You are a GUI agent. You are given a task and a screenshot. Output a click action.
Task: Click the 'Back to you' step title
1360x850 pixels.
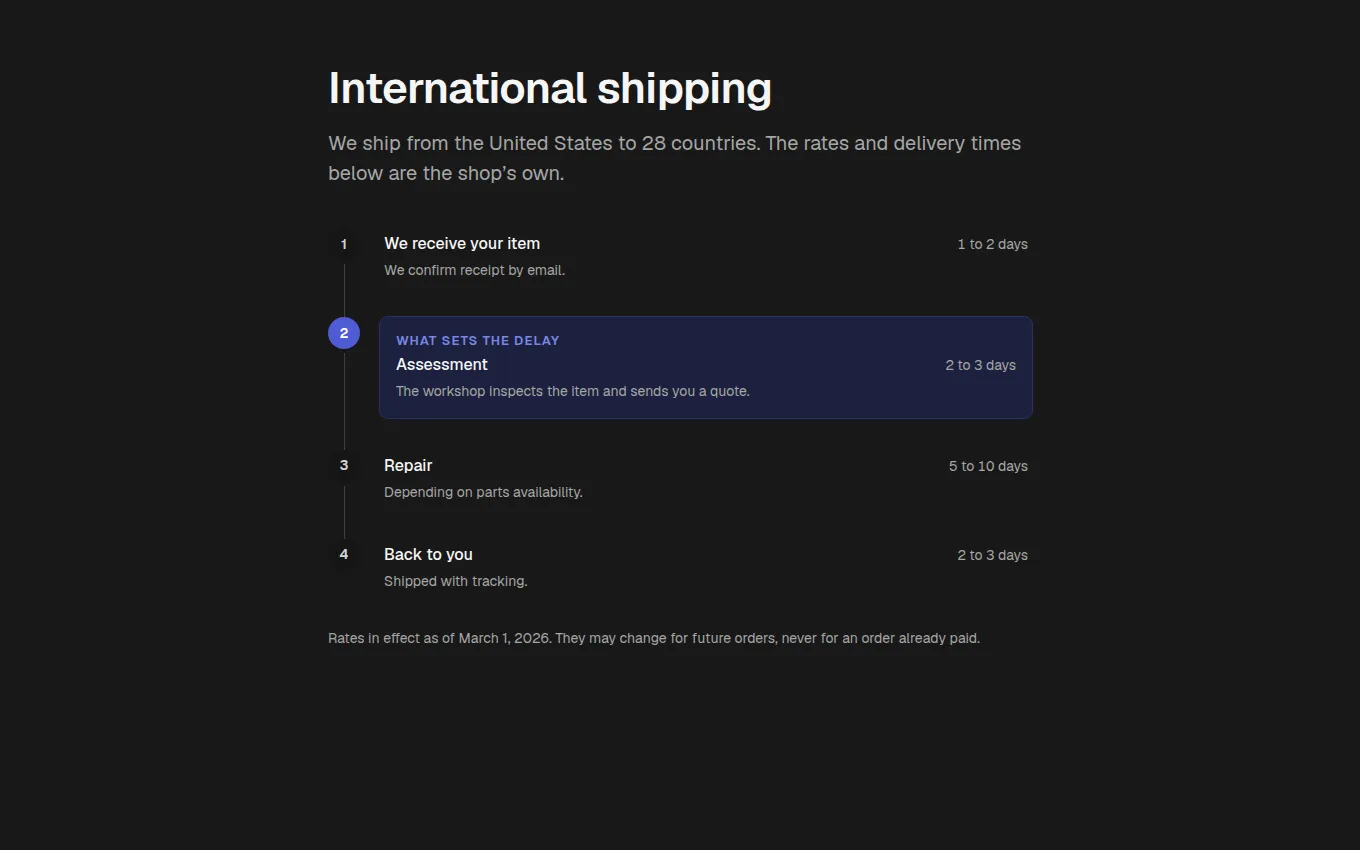coord(428,555)
